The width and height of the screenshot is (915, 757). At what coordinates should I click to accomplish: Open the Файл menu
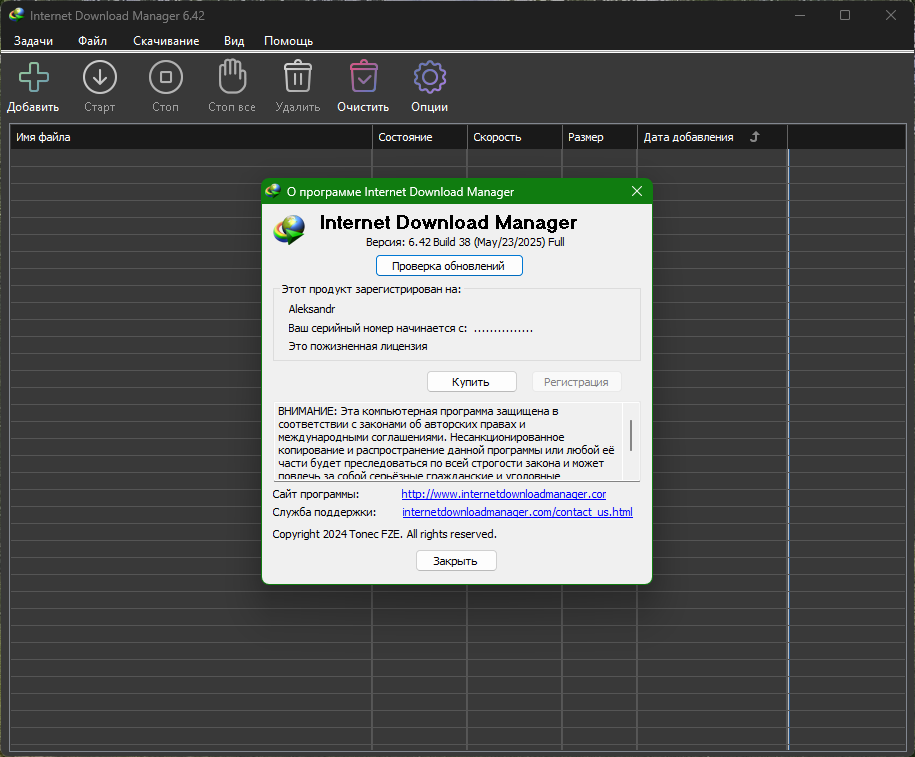[92, 41]
